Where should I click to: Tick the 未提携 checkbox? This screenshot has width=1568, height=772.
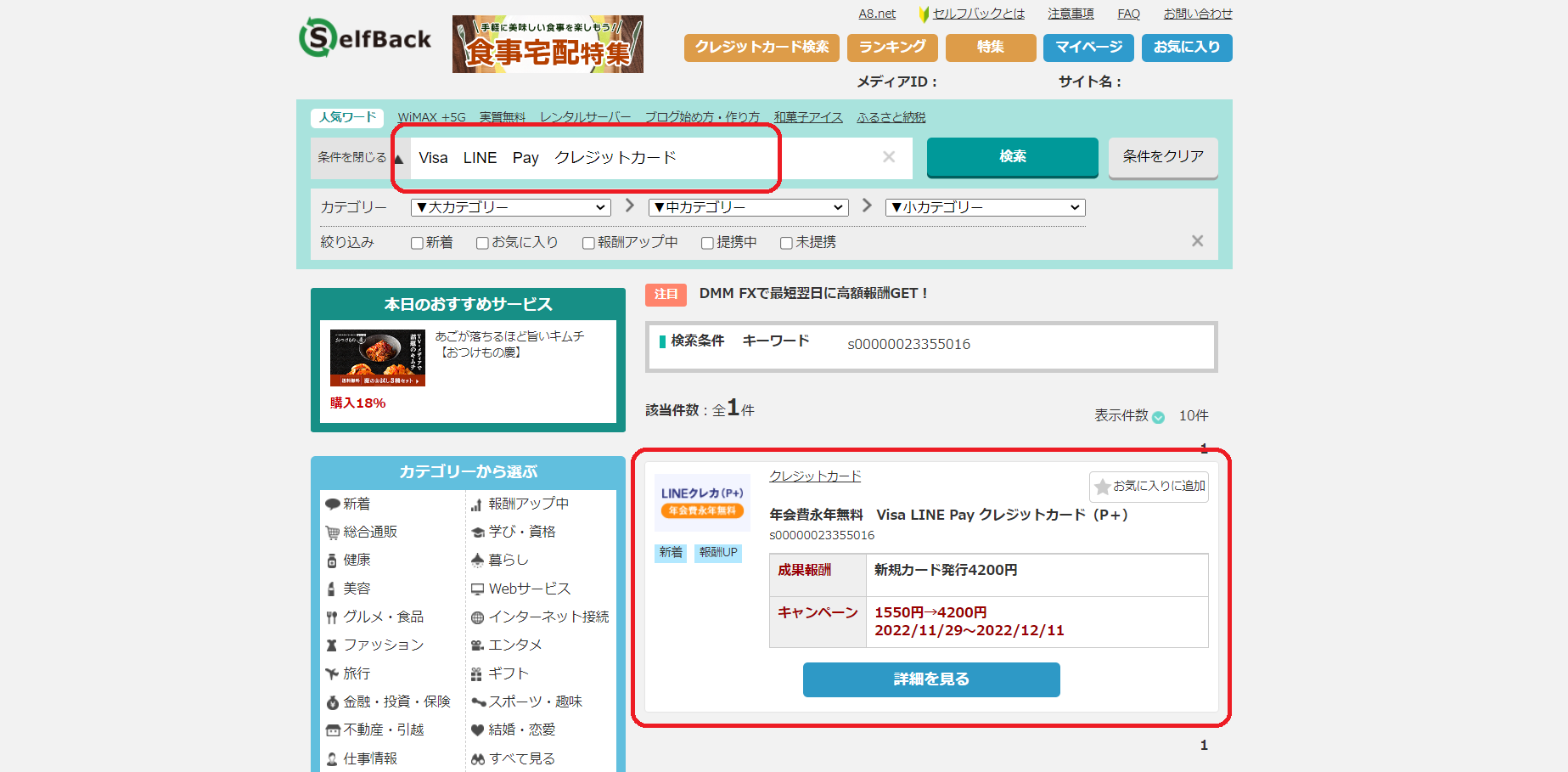[x=786, y=243]
